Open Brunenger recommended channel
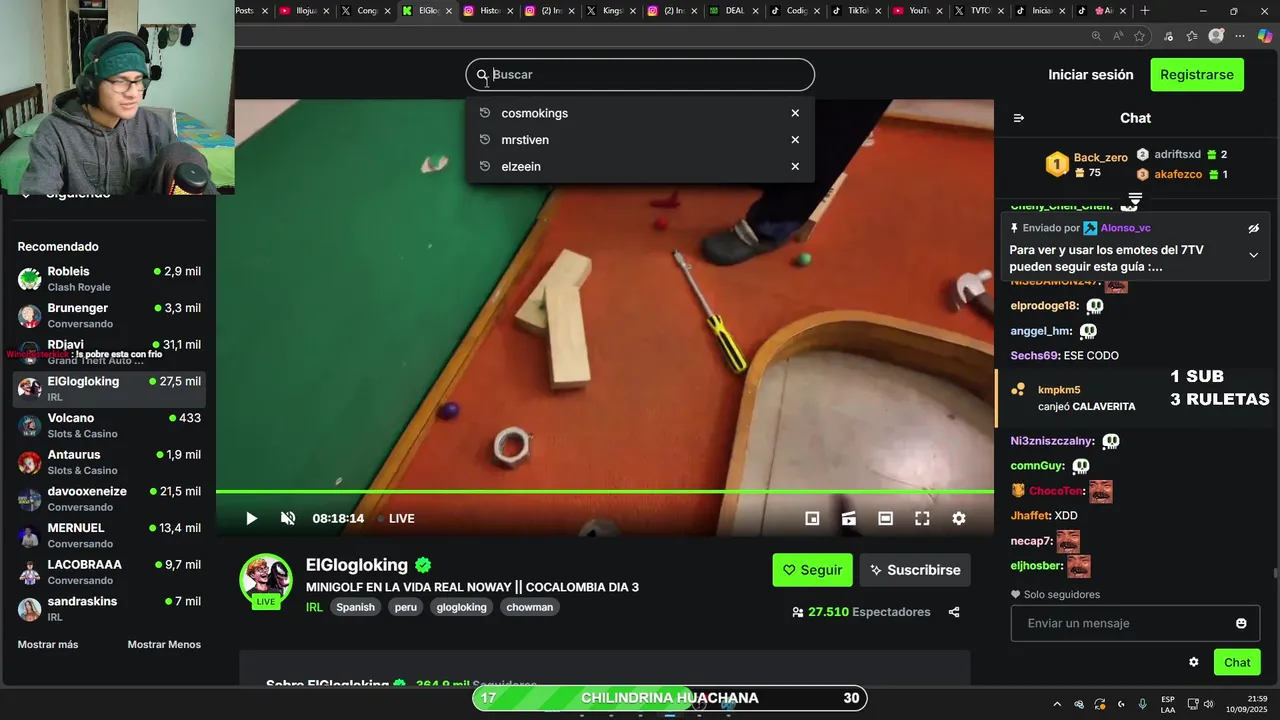 110,315
